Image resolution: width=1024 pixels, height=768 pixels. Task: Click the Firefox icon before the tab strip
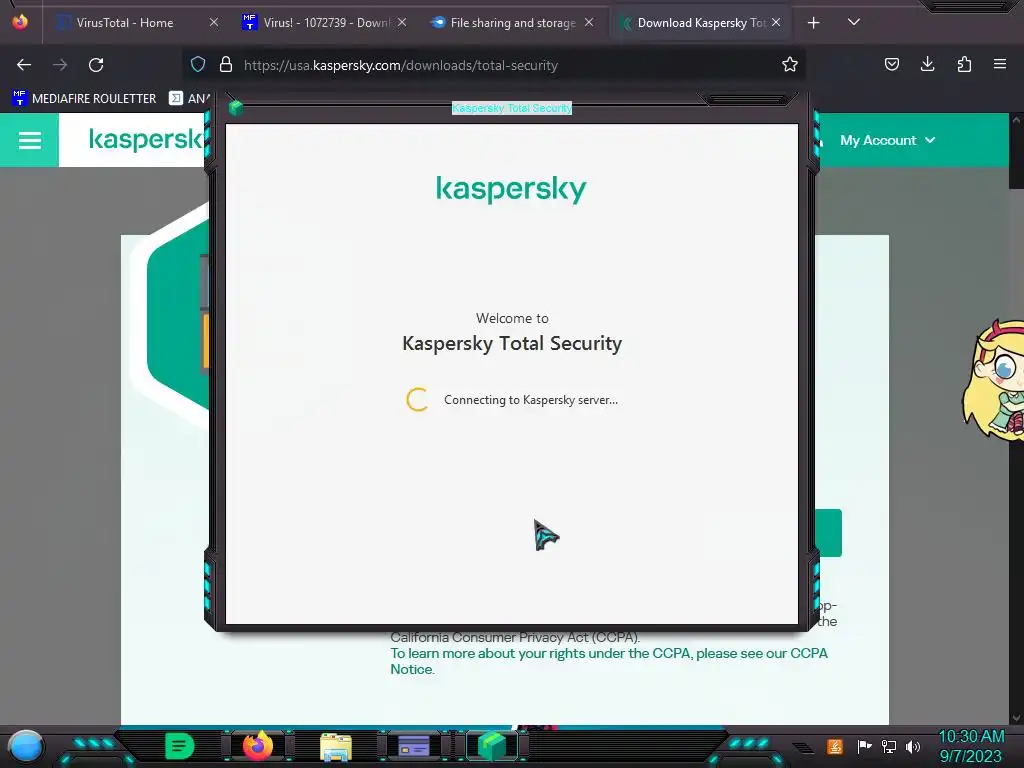[x=20, y=22]
